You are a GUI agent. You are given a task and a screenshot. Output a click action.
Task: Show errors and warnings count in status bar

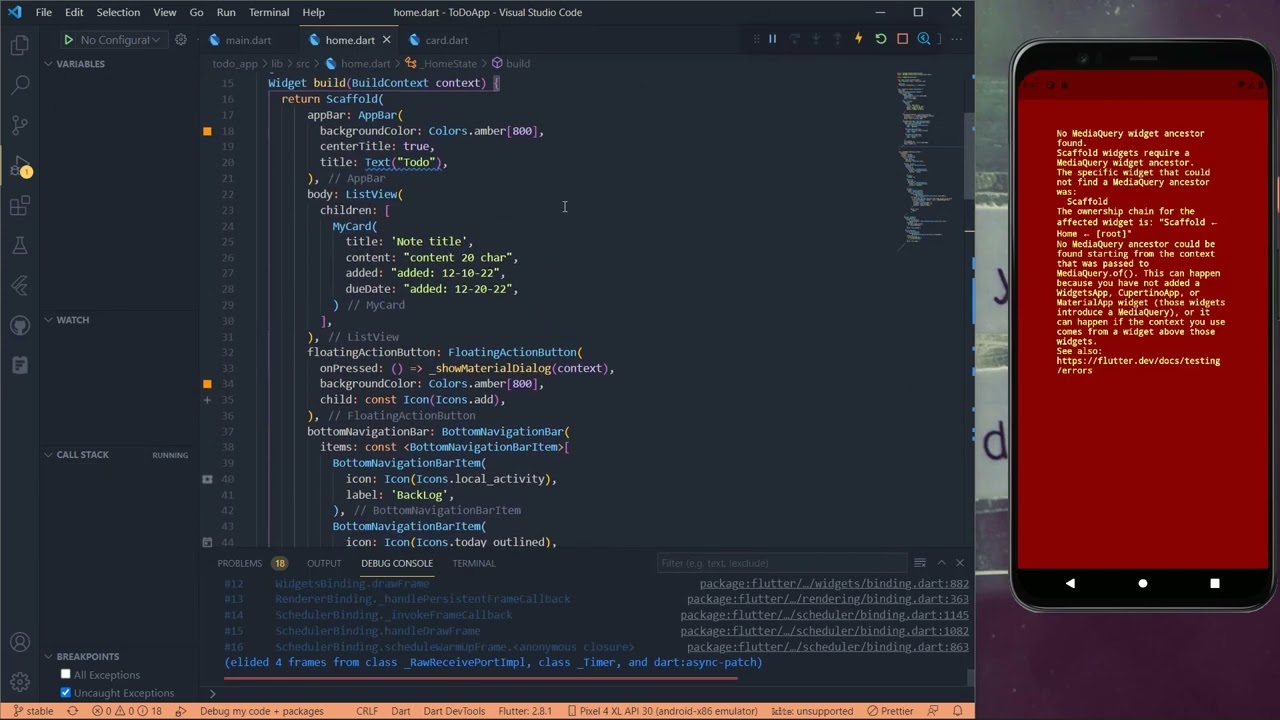click(x=127, y=711)
